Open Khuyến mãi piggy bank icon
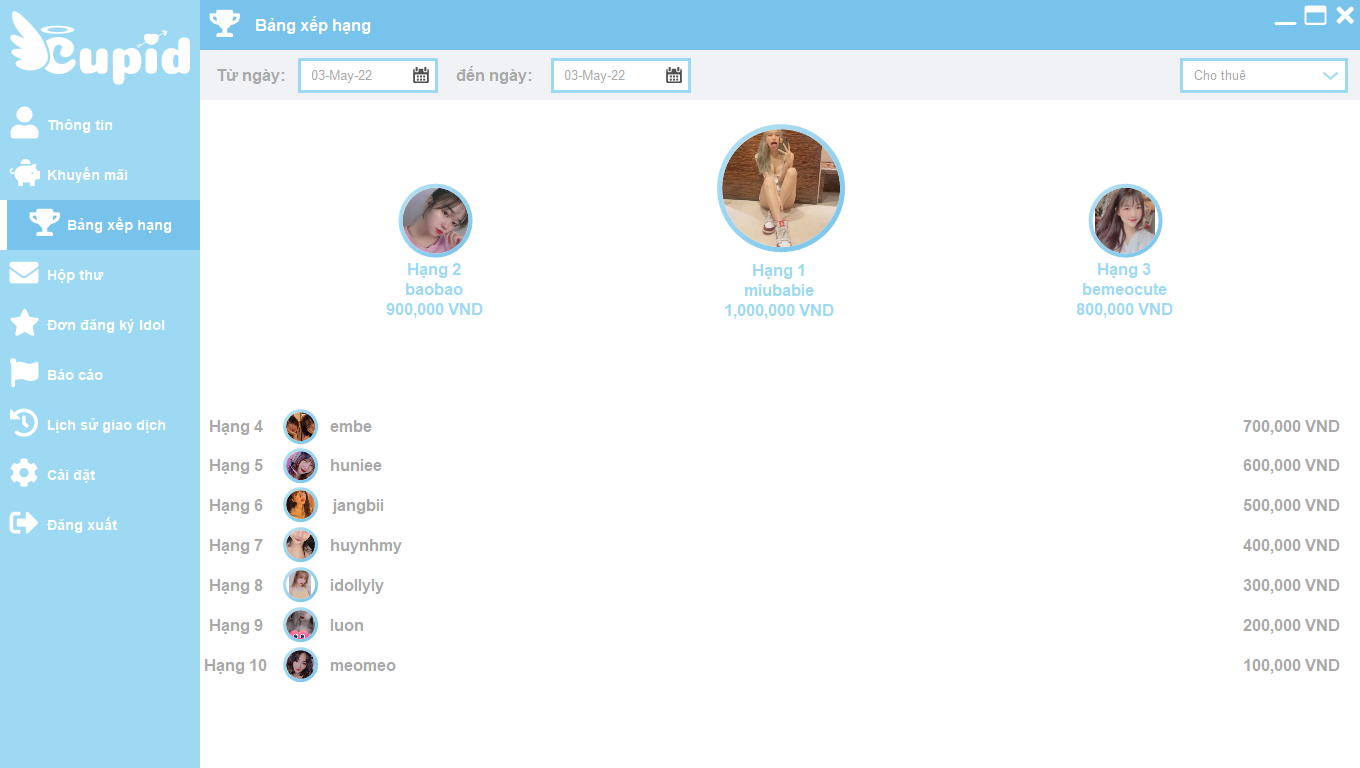1360x768 pixels. coord(24,174)
